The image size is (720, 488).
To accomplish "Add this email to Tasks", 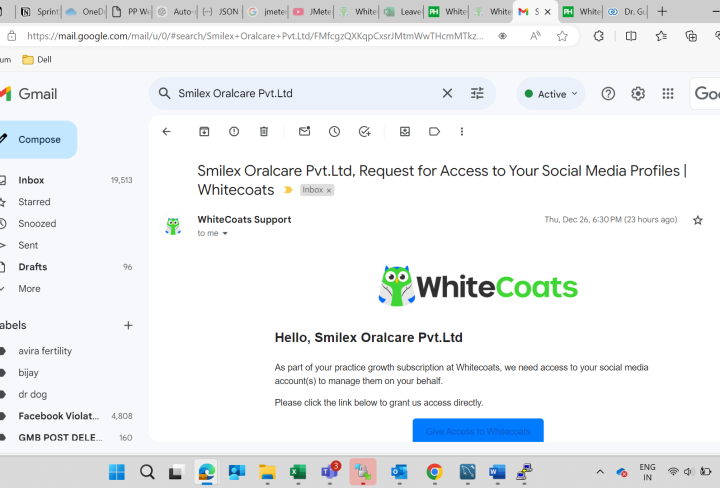I will pos(365,132).
